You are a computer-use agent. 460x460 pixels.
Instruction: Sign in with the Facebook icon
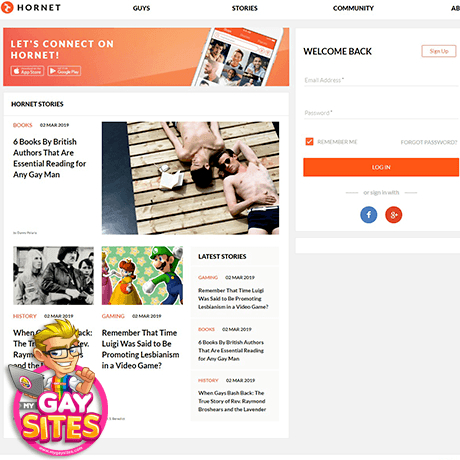click(368, 215)
